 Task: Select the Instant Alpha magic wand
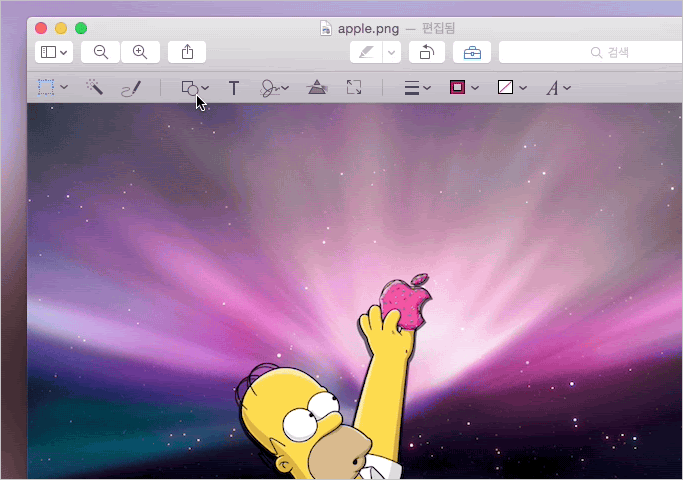(94, 88)
